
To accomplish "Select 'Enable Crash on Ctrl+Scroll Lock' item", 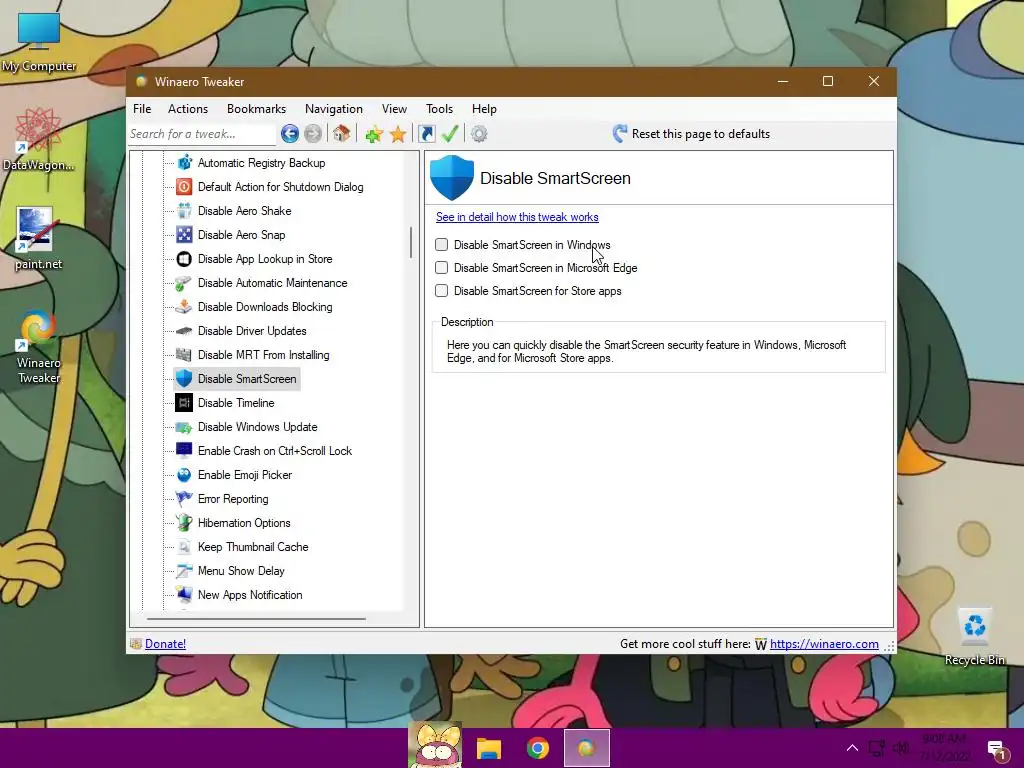I will [x=275, y=451].
